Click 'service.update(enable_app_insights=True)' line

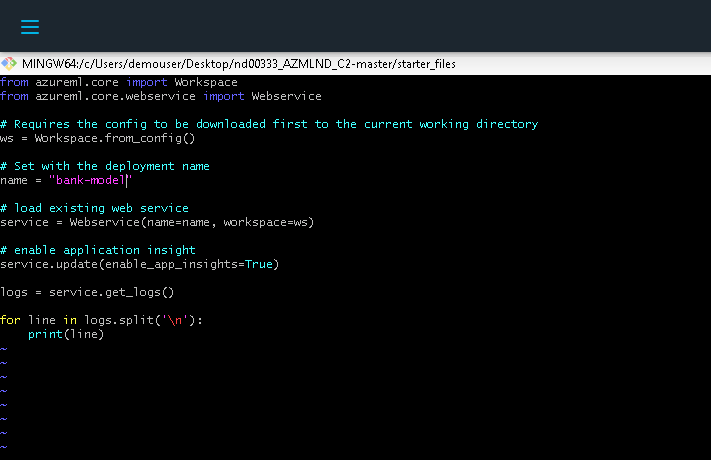tap(140, 264)
